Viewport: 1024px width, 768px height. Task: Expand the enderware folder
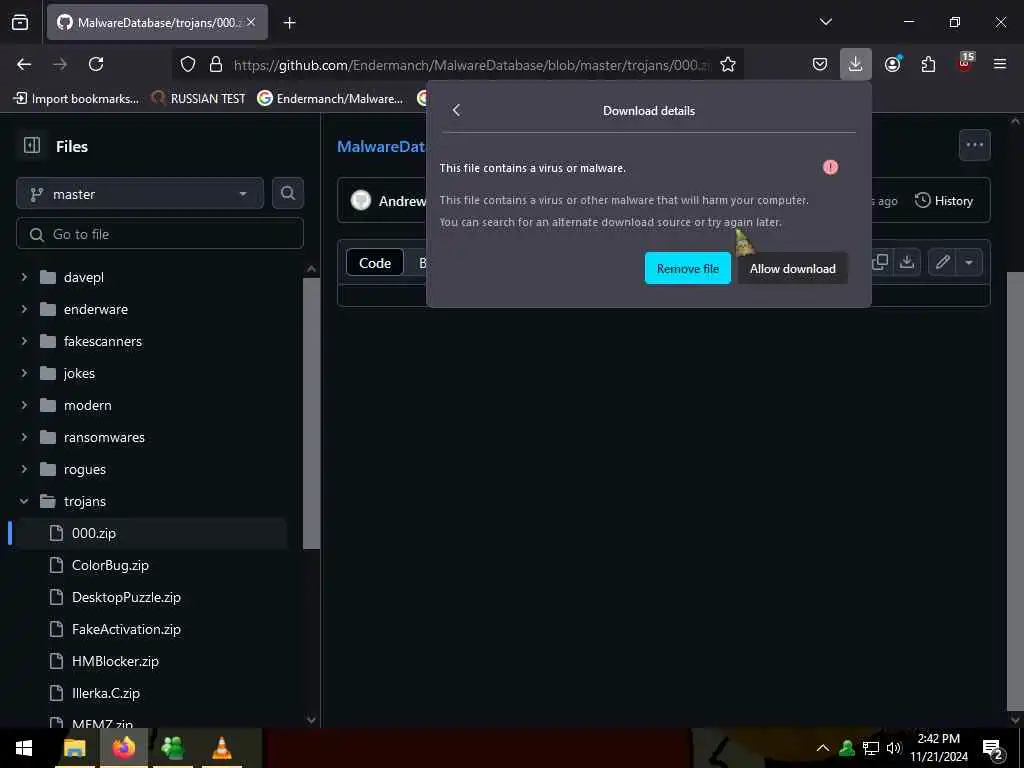(x=24, y=309)
